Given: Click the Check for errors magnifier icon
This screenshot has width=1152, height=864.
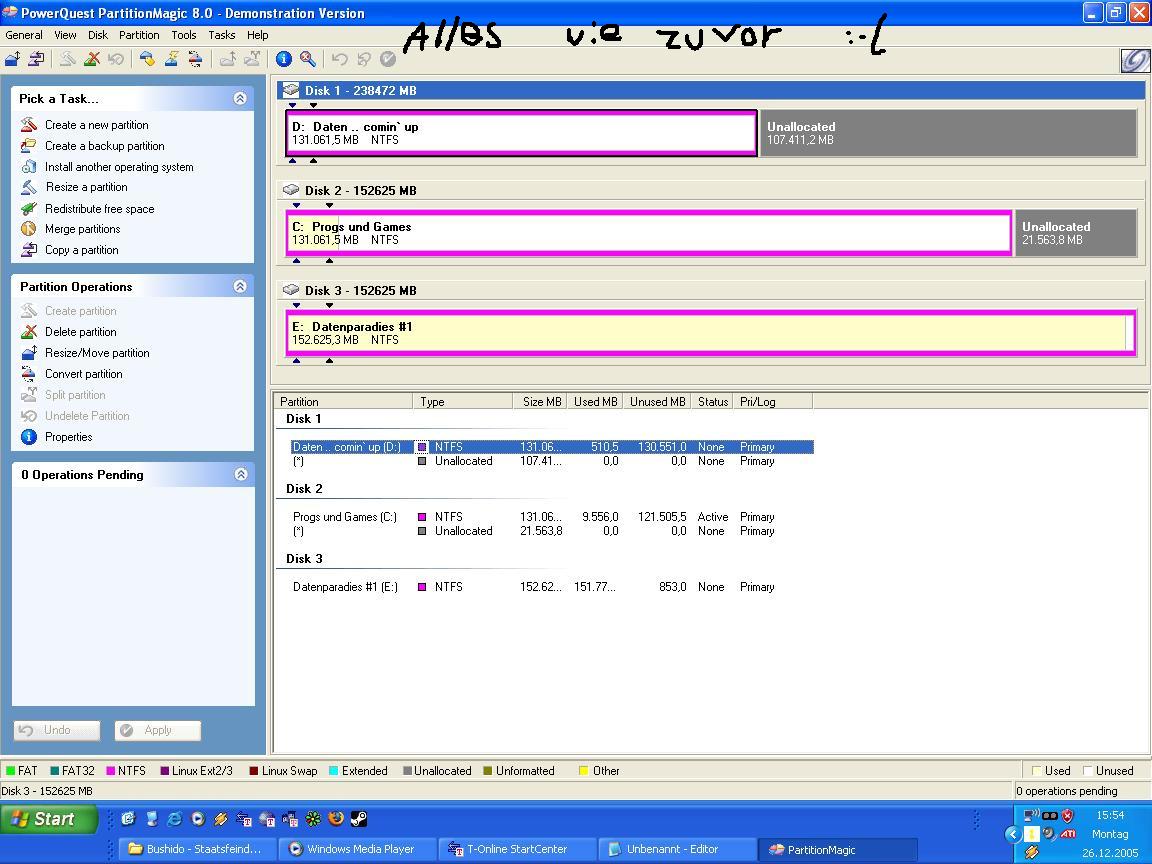Looking at the screenshot, I should 308,59.
